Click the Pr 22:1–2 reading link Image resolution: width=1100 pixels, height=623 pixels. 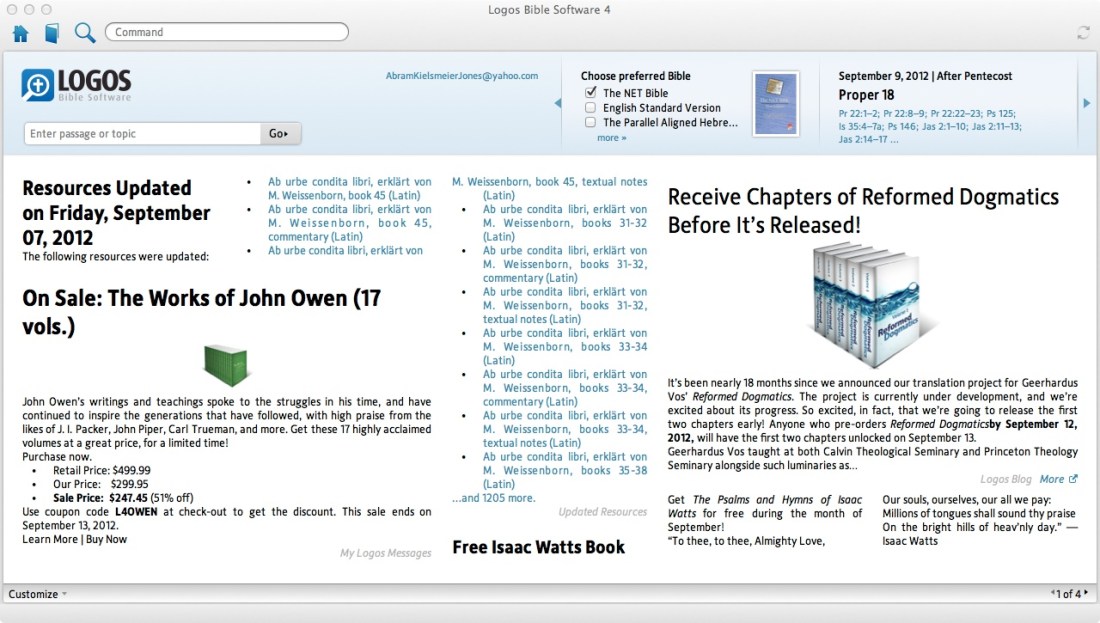coord(859,113)
